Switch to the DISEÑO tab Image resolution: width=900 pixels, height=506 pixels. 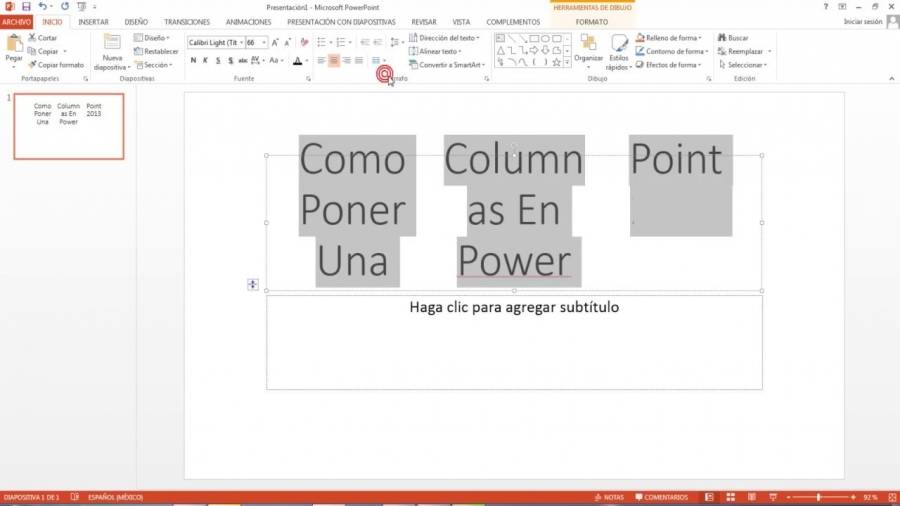click(x=137, y=22)
